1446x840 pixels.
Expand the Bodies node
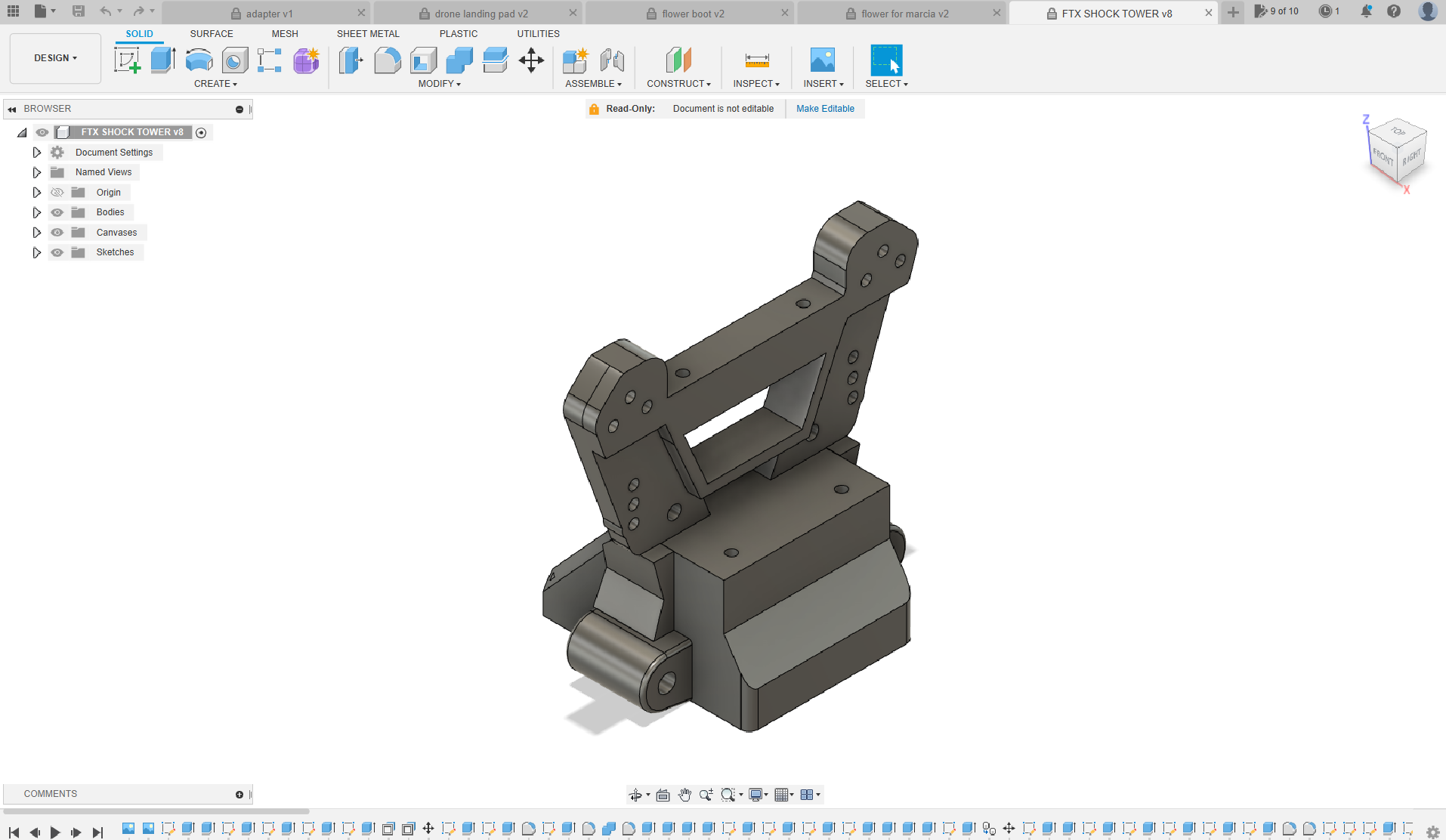(36, 212)
